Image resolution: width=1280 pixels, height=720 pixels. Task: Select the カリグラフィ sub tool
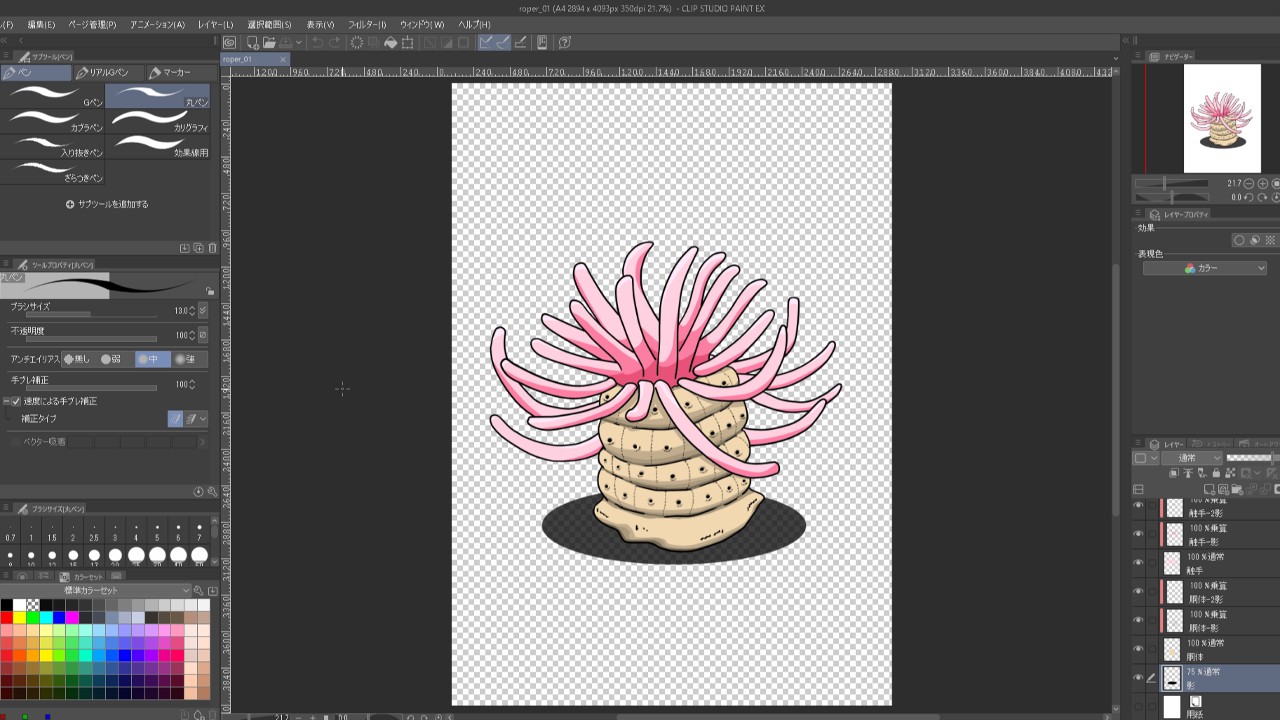(158, 121)
